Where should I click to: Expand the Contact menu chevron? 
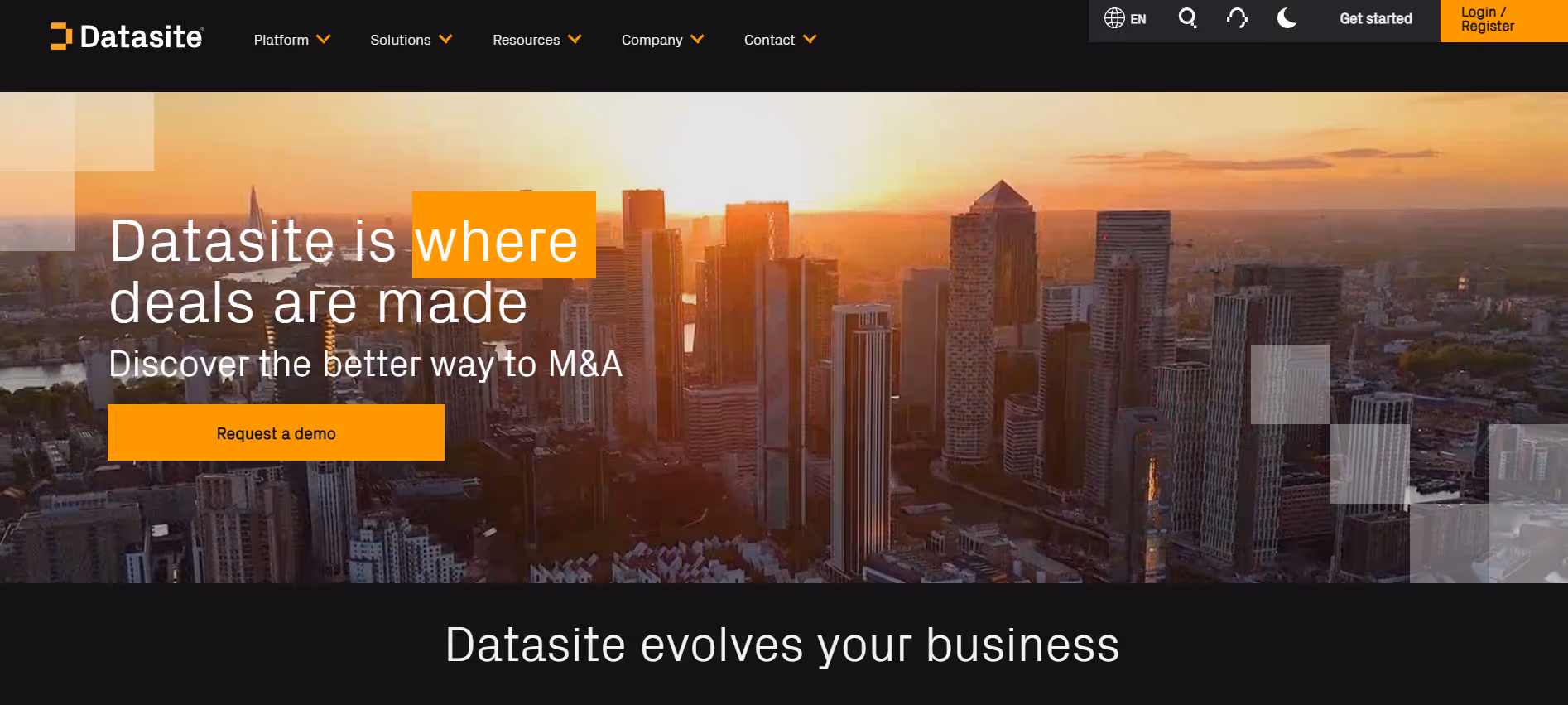point(810,39)
